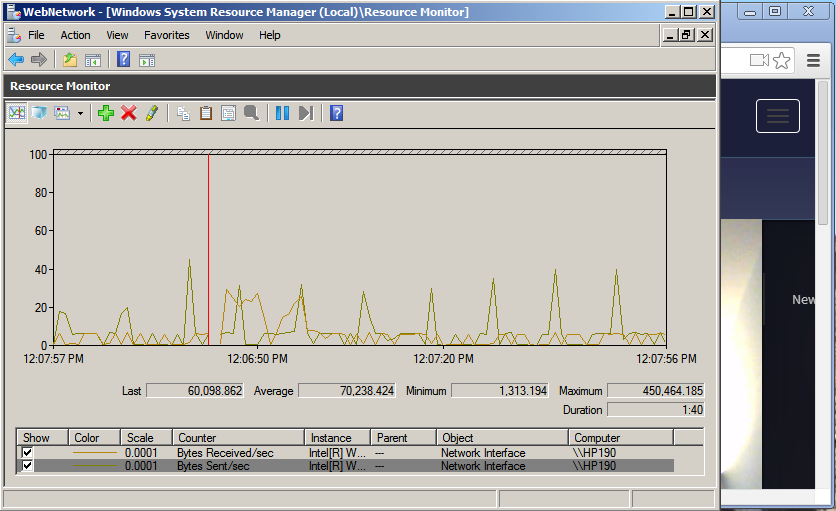Viewport: 836px width, 511px height.
Task: Open the Action menu
Action: coord(75,35)
